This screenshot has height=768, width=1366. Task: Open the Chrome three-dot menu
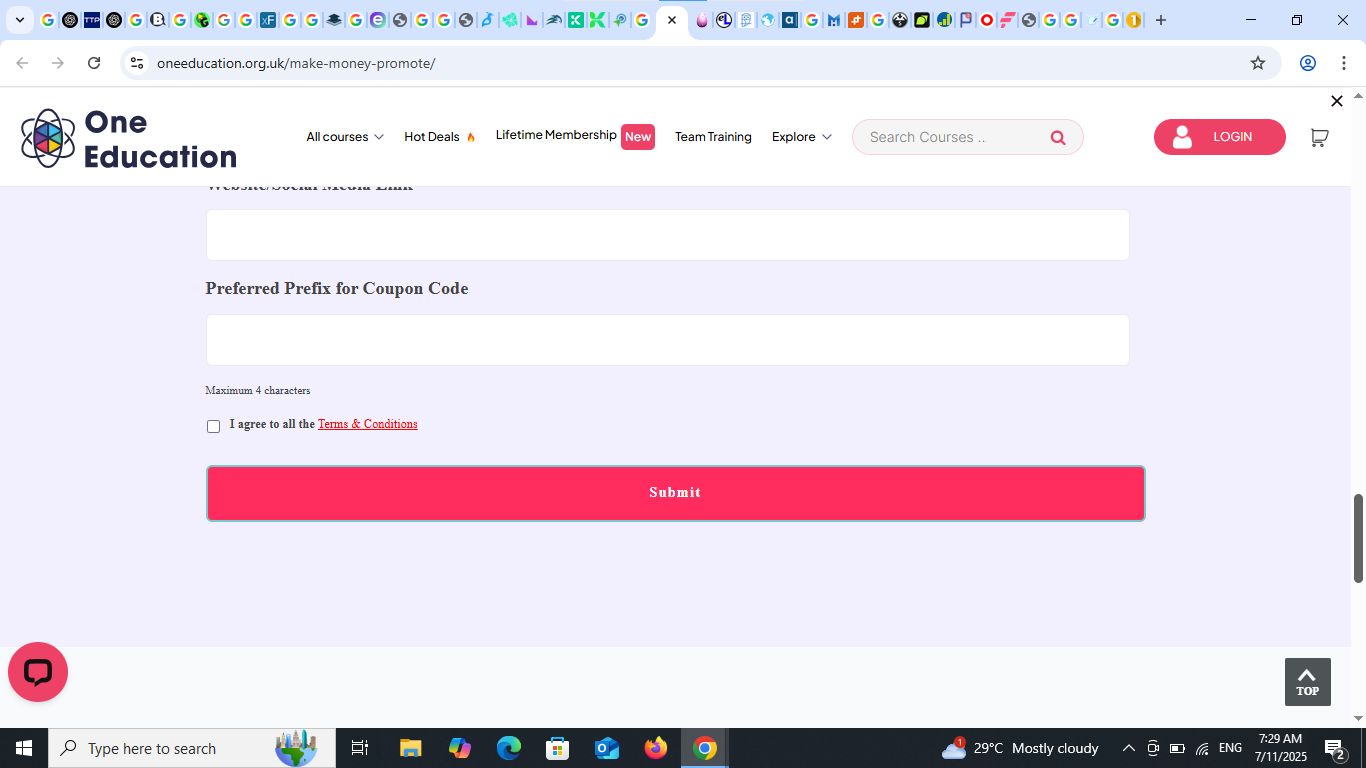pyautogui.click(x=1344, y=63)
